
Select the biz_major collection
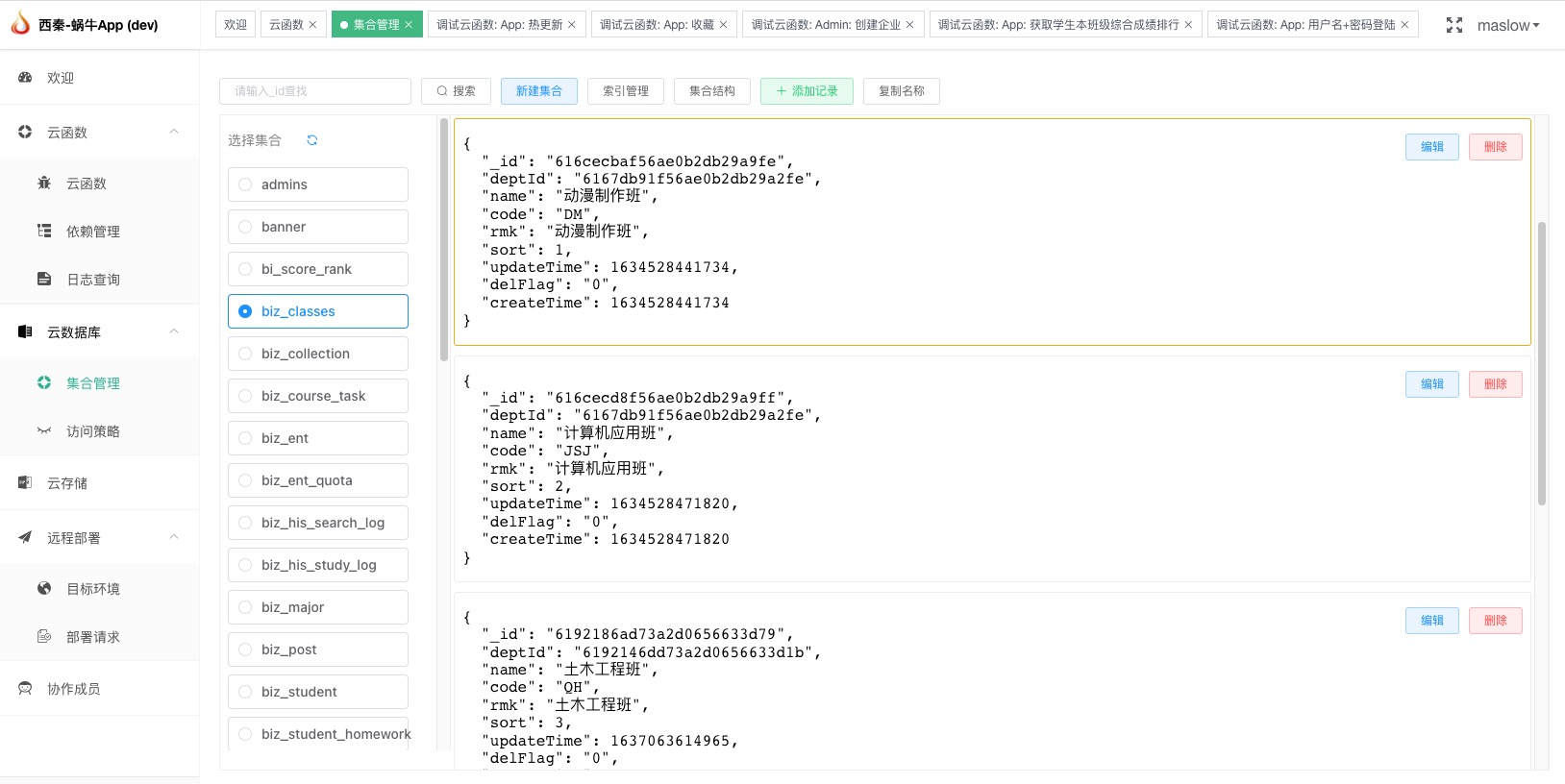318,607
